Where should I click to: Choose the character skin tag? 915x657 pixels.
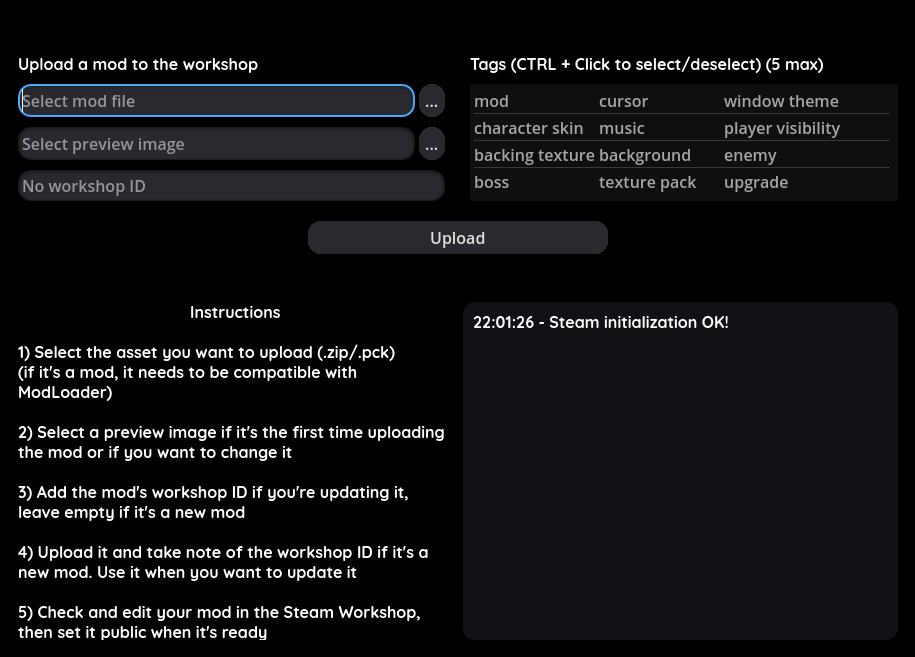528,128
